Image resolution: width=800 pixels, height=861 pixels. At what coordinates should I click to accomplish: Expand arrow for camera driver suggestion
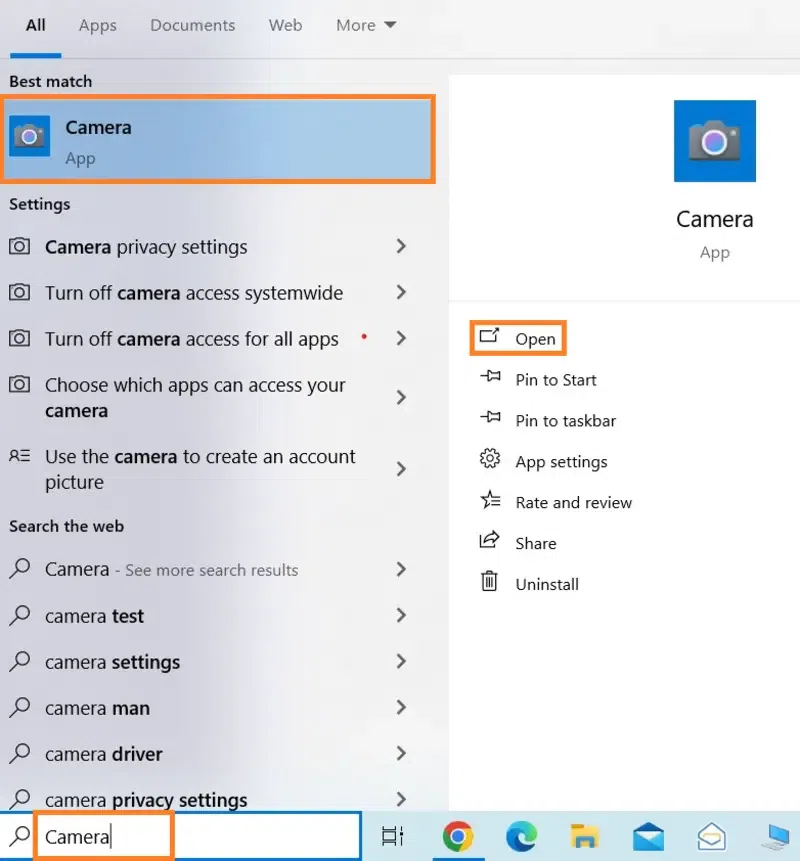point(401,753)
